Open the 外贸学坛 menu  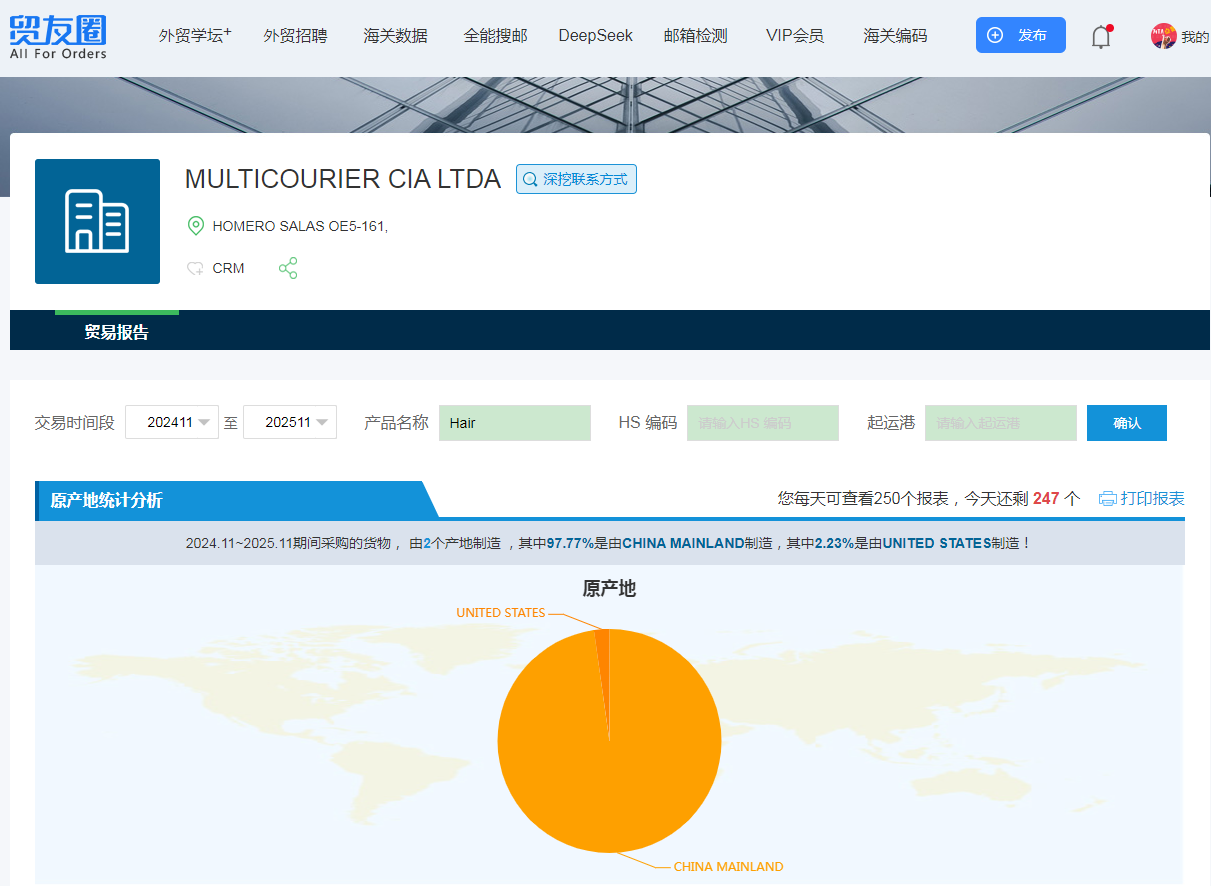click(x=194, y=36)
